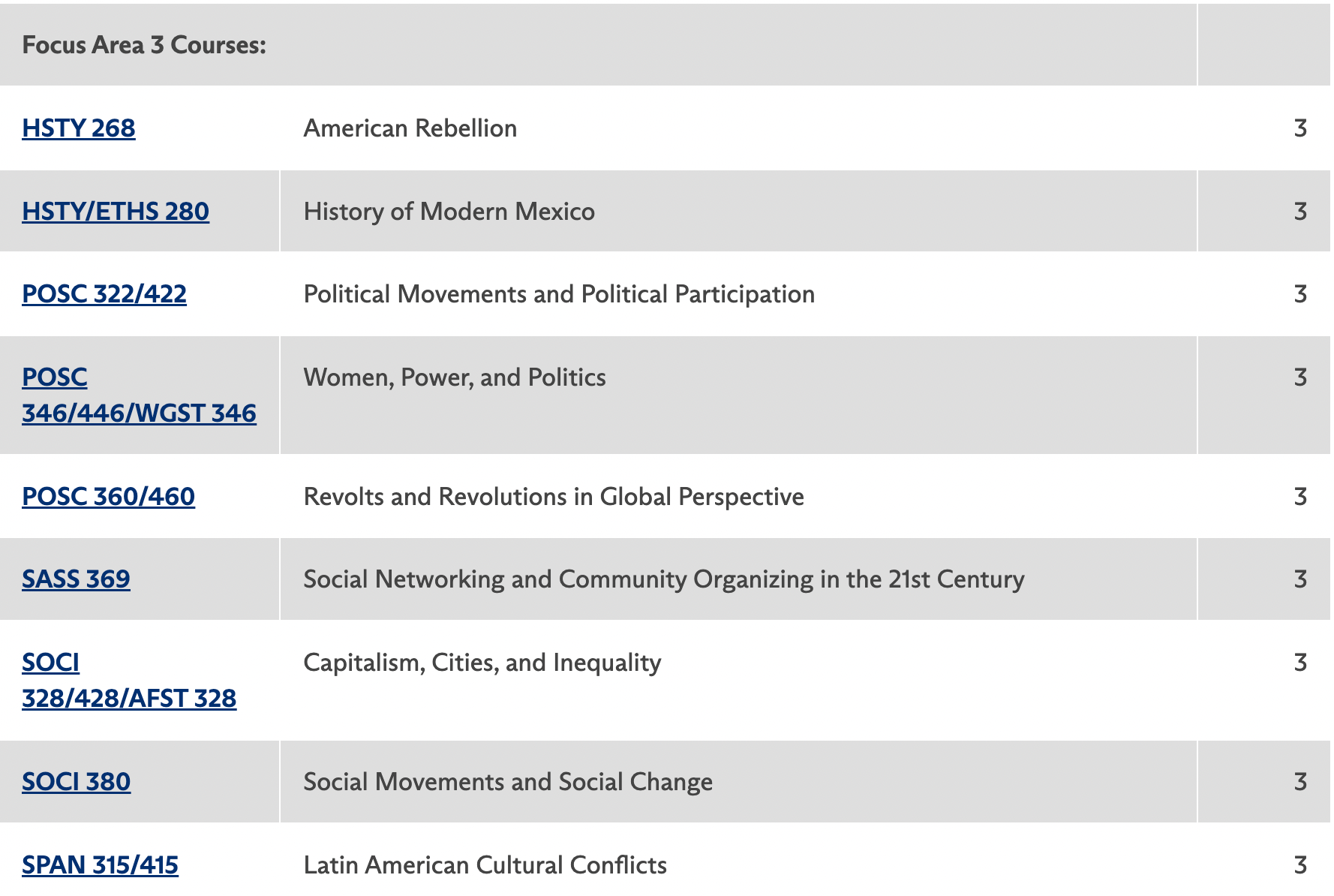
Task: Visit the SPAN 315/415 course link
Action: (100, 865)
